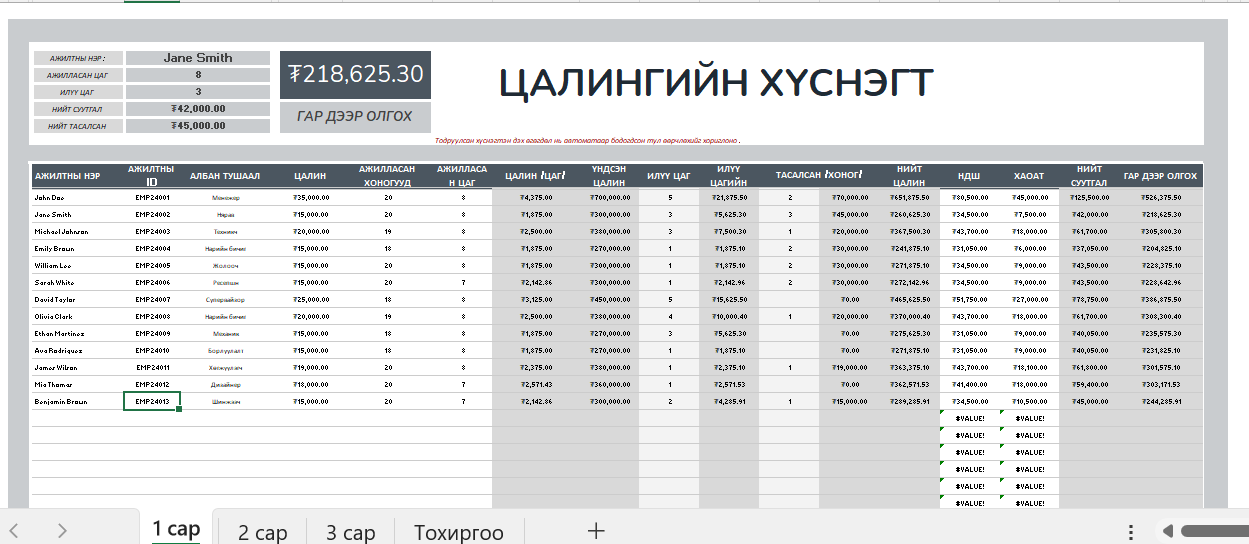Click the horizontal scrollbar left arrow
This screenshot has height=544, width=1249.
pyautogui.click(x=1167, y=531)
